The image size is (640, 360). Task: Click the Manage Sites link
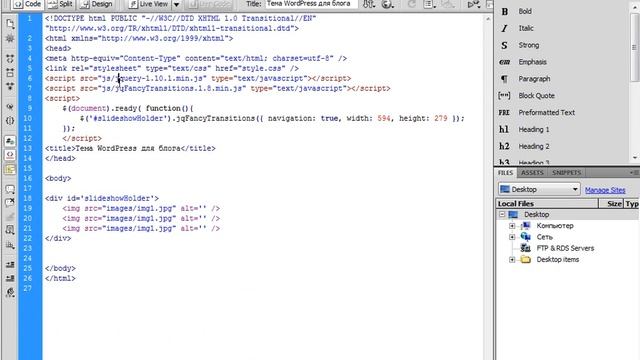click(x=605, y=190)
